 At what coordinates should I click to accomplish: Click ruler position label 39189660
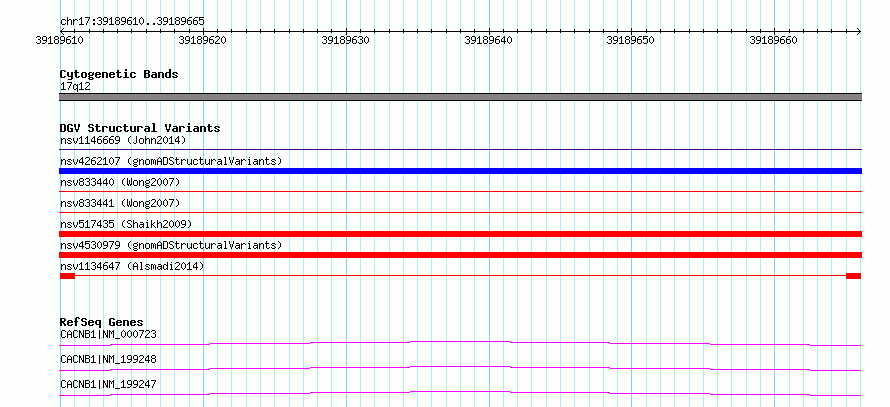tap(774, 40)
